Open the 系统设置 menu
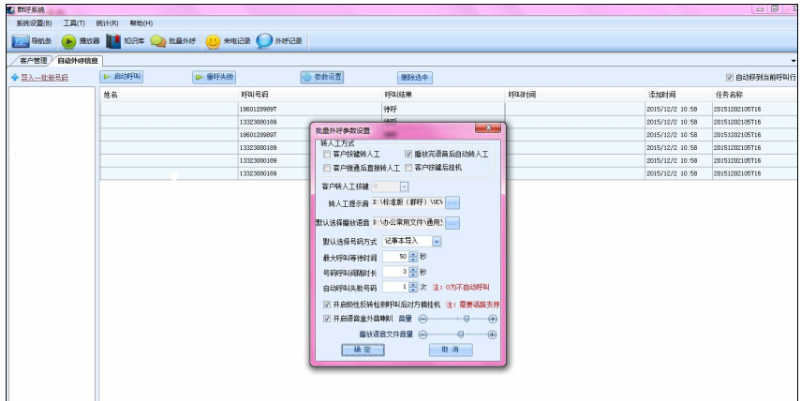The image size is (800, 401). (x=34, y=22)
